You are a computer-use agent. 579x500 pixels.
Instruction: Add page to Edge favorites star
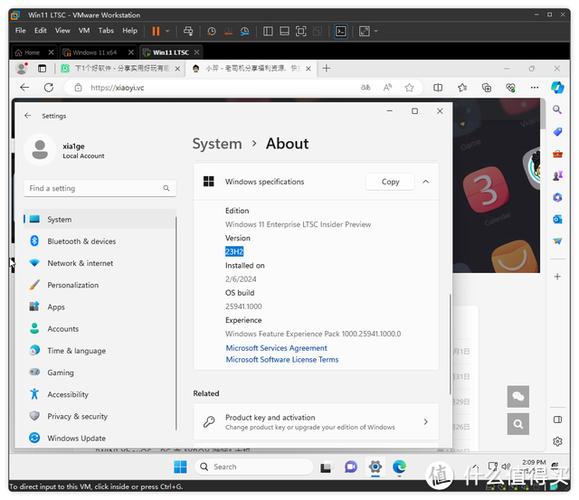tap(409, 88)
